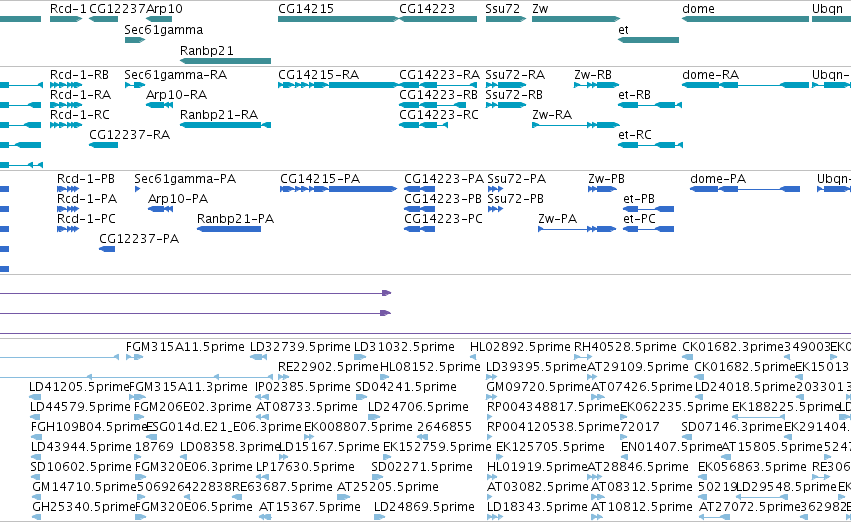Screen dimensions: 851x522
Task: Select the EK125705.5prime EST label
Action: pyautogui.click(x=550, y=447)
